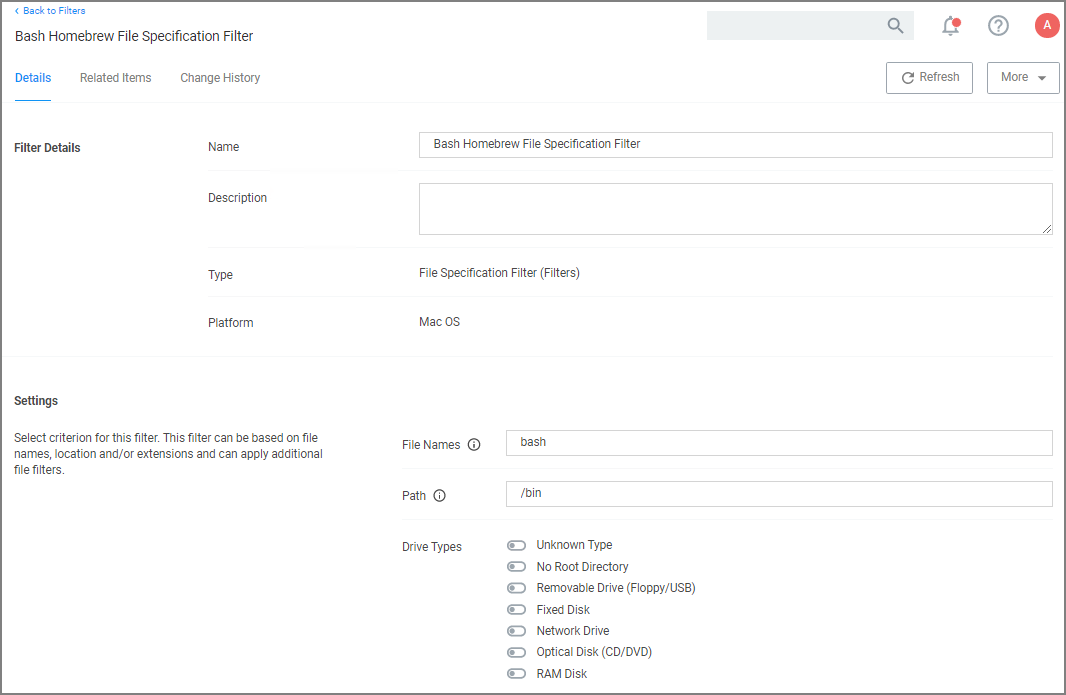Viewport: 1066px width, 695px height.
Task: Expand the More dropdown
Action: pos(1023,78)
